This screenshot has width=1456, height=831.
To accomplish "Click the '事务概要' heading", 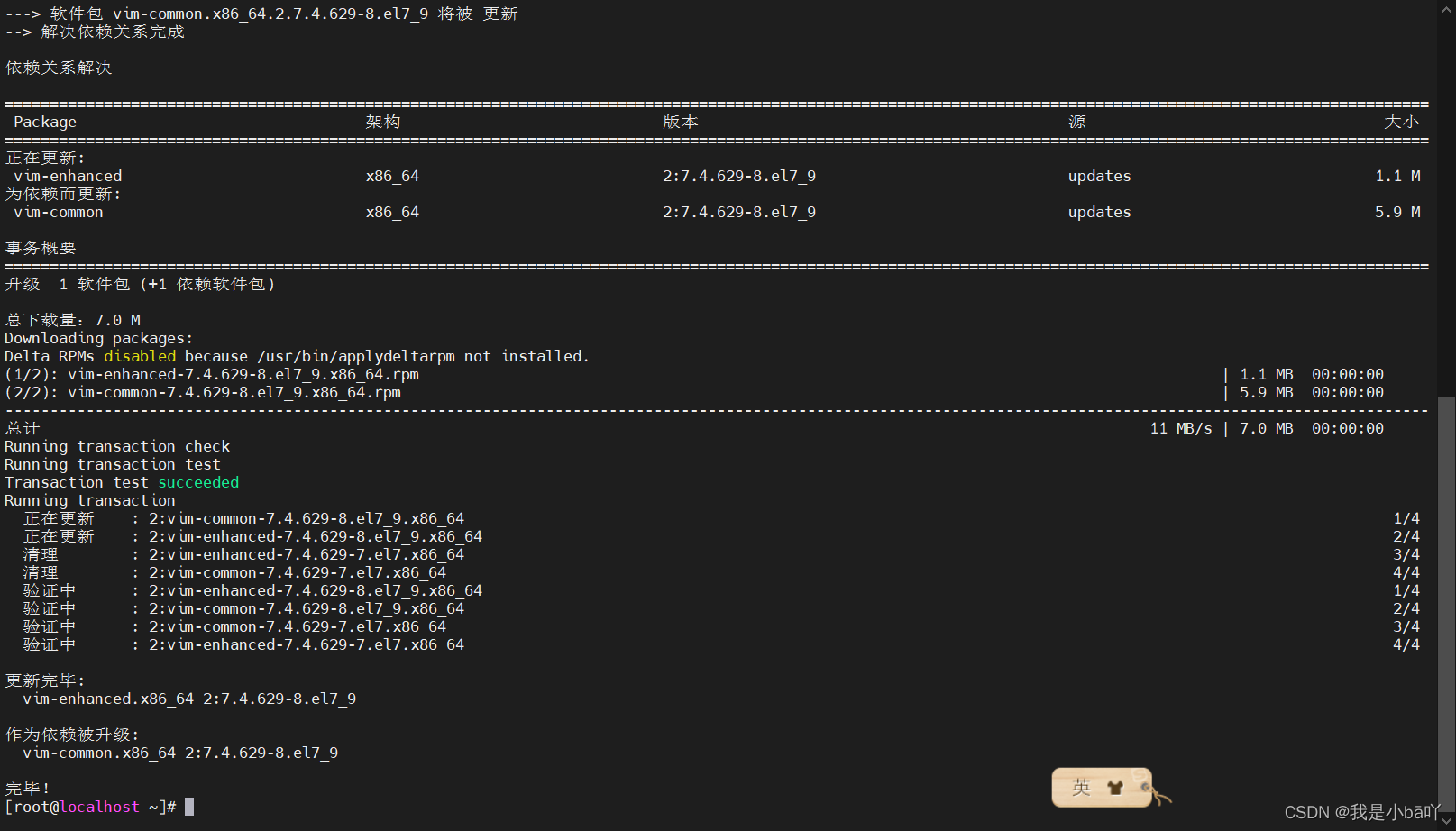I will pos(41,248).
